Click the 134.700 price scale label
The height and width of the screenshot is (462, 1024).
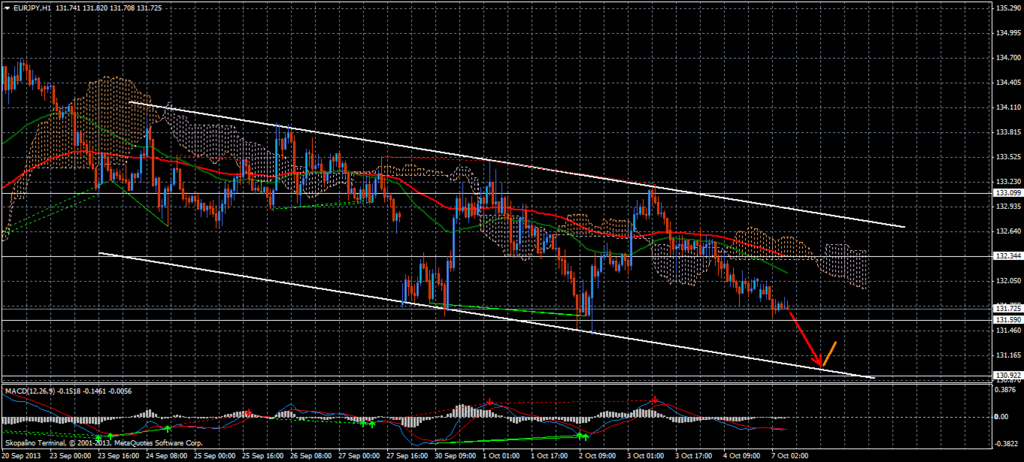[1008, 58]
